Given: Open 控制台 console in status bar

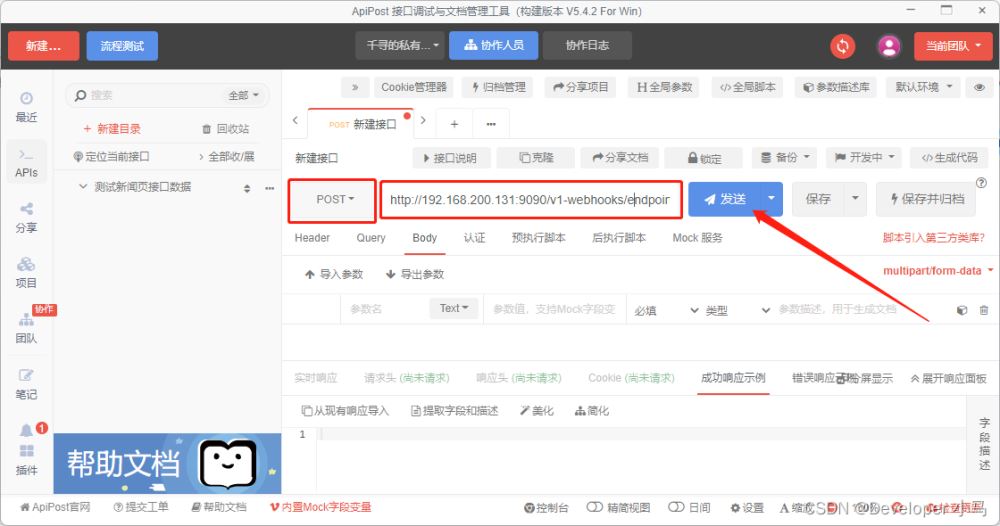Looking at the screenshot, I should pyautogui.click(x=546, y=508).
